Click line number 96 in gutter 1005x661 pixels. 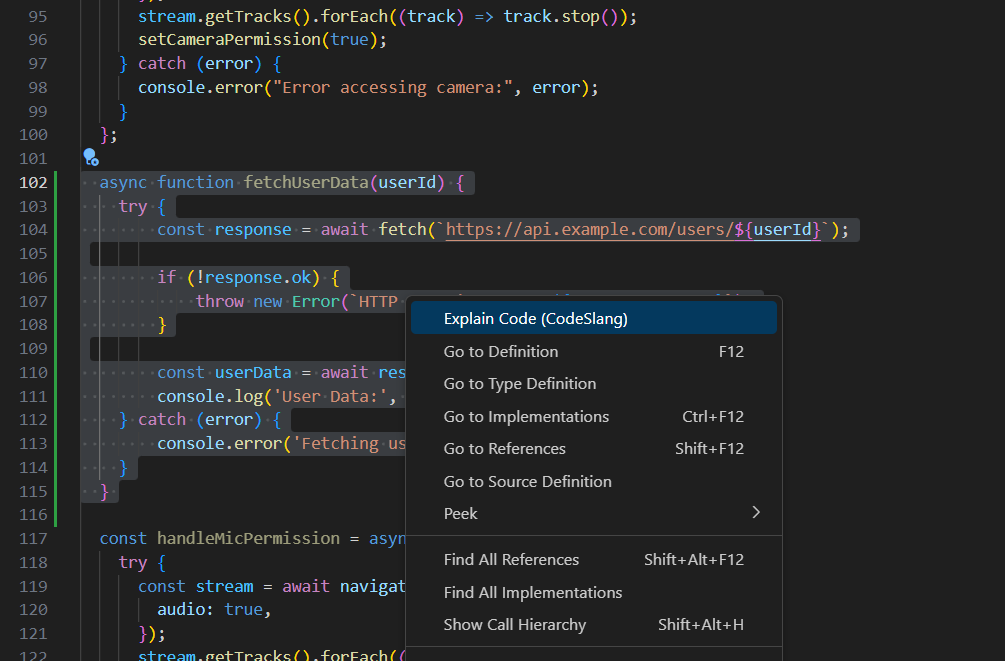pos(38,40)
